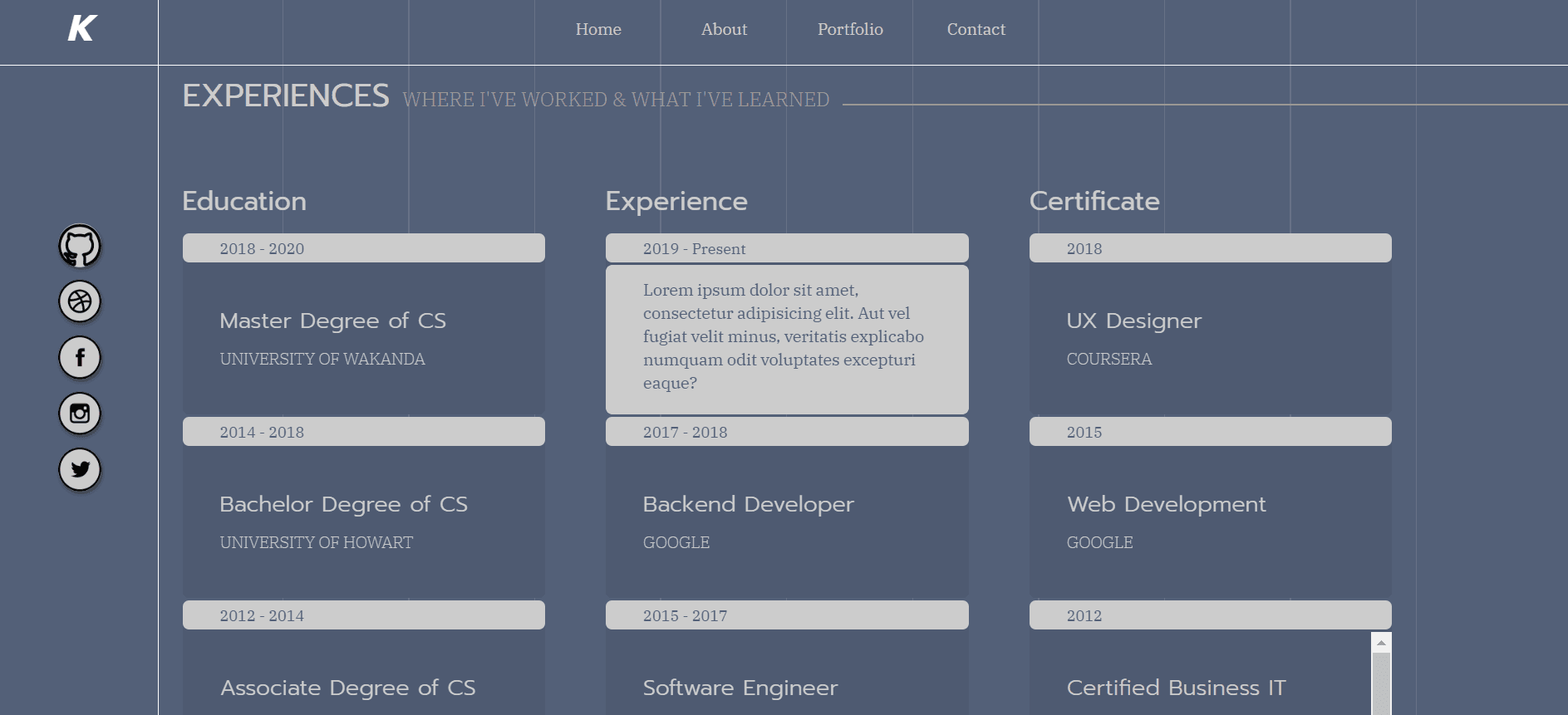The width and height of the screenshot is (1568, 715).
Task: Navigate to the Portfolio page
Action: coord(850,30)
